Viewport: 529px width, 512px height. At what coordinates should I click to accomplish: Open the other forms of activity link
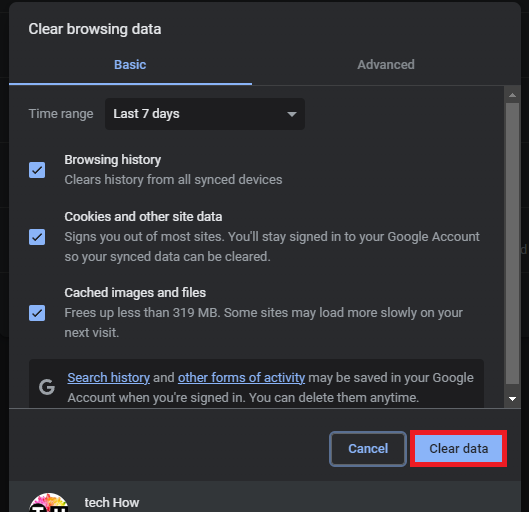coord(242,378)
